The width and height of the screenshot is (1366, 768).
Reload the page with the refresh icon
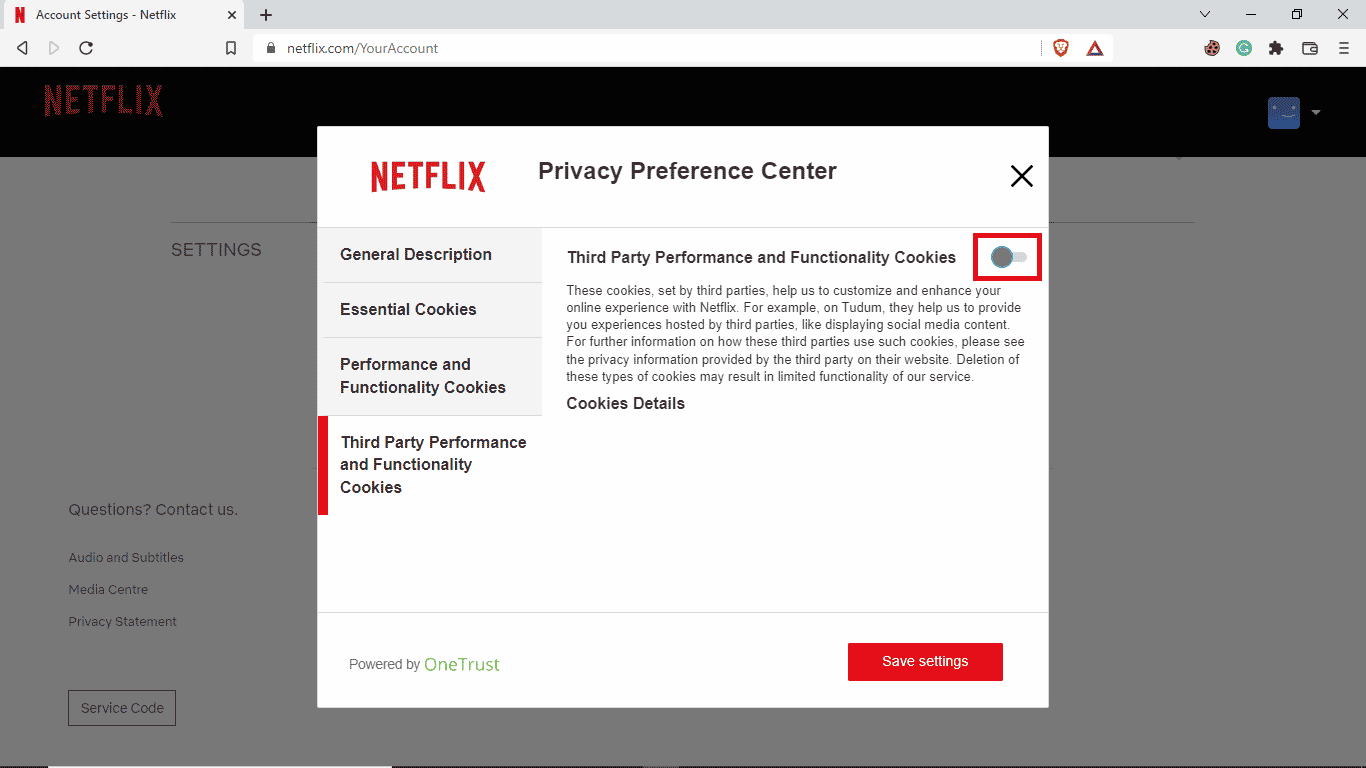pos(86,48)
